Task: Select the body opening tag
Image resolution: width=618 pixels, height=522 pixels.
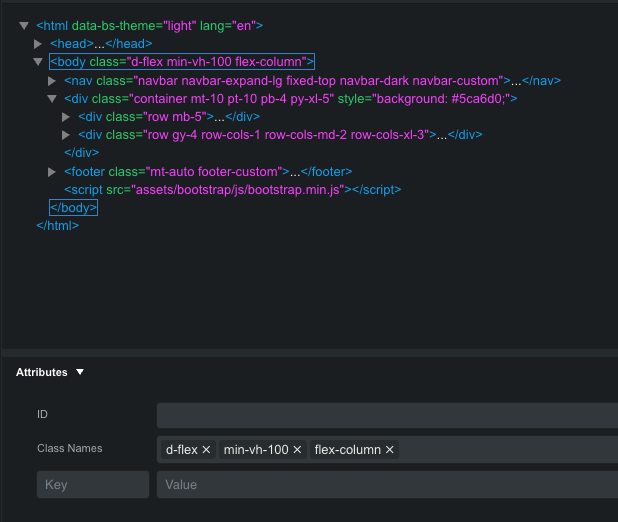Action: [x=182, y=62]
